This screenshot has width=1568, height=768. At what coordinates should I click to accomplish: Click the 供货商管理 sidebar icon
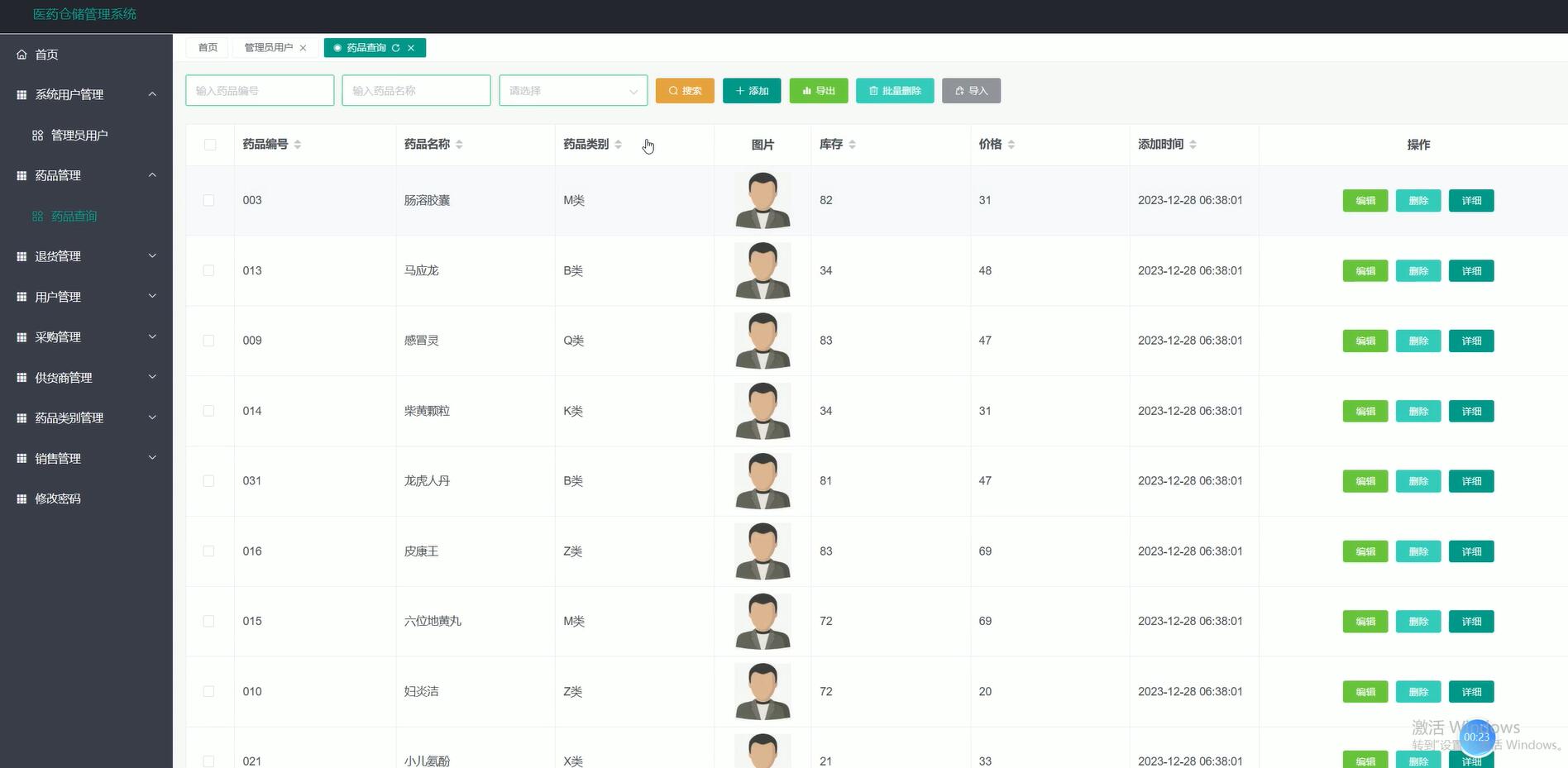click(x=21, y=377)
